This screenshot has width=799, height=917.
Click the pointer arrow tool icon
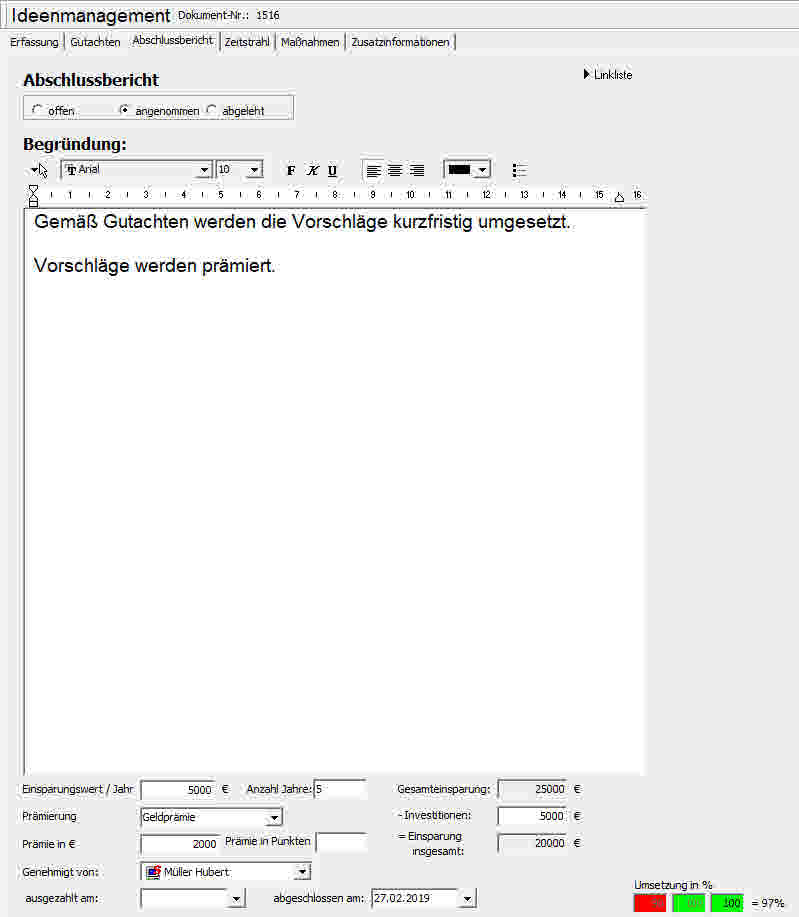click(39, 170)
